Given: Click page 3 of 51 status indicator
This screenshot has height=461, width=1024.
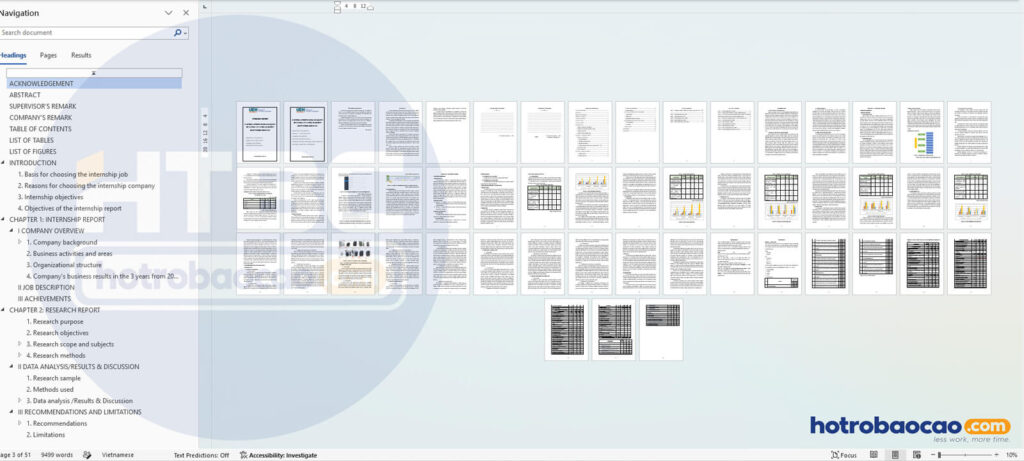Looking at the screenshot, I should [15, 455].
